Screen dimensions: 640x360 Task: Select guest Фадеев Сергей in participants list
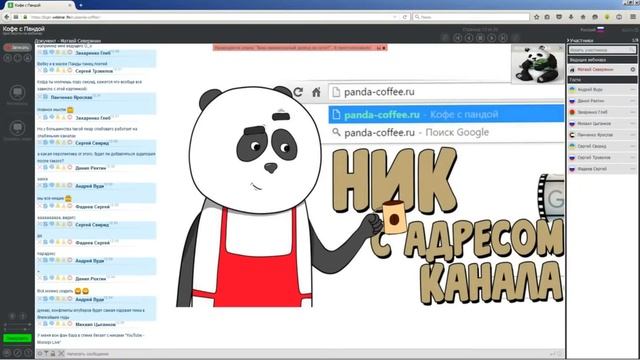point(602,169)
